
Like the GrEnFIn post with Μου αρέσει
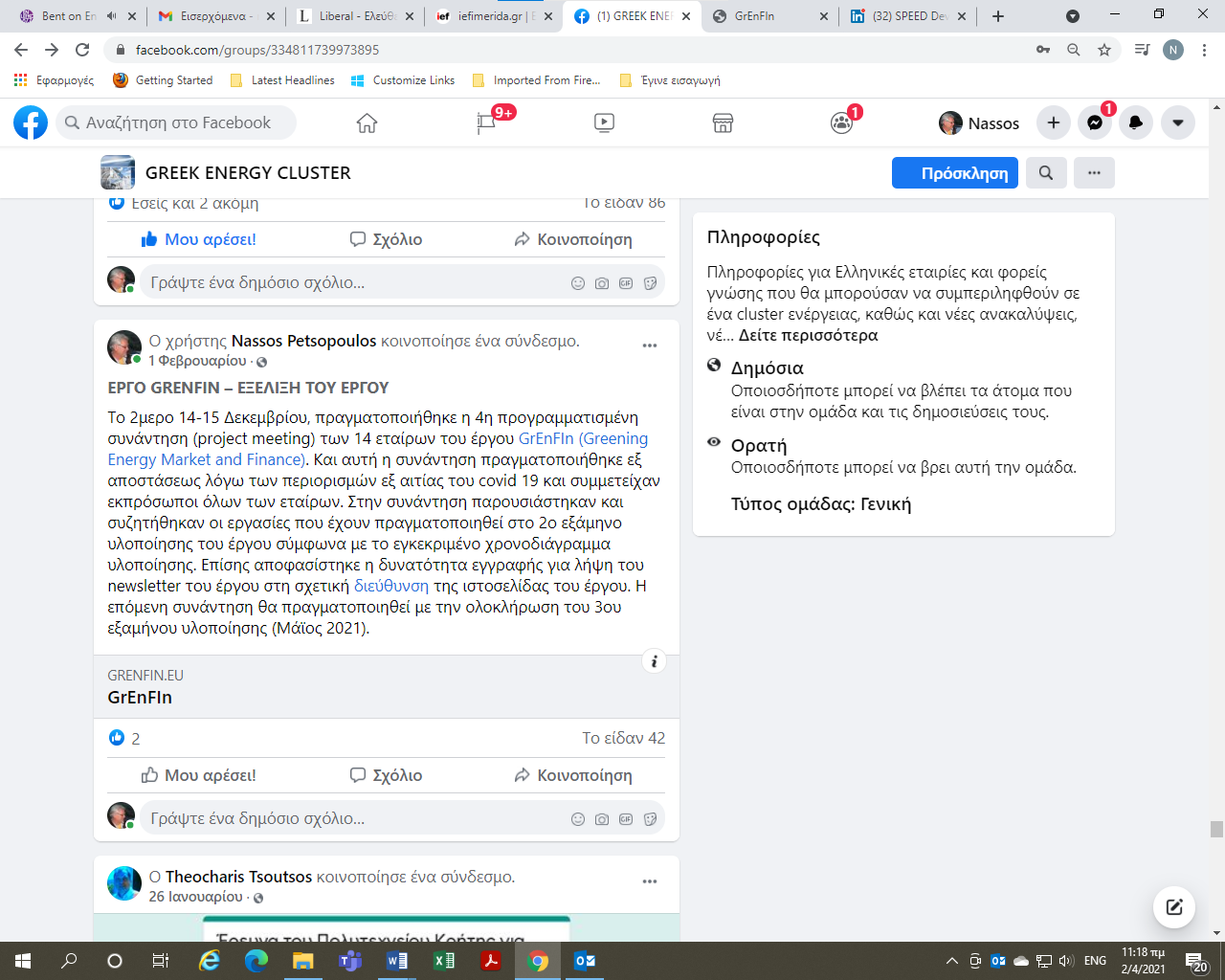coord(199,775)
